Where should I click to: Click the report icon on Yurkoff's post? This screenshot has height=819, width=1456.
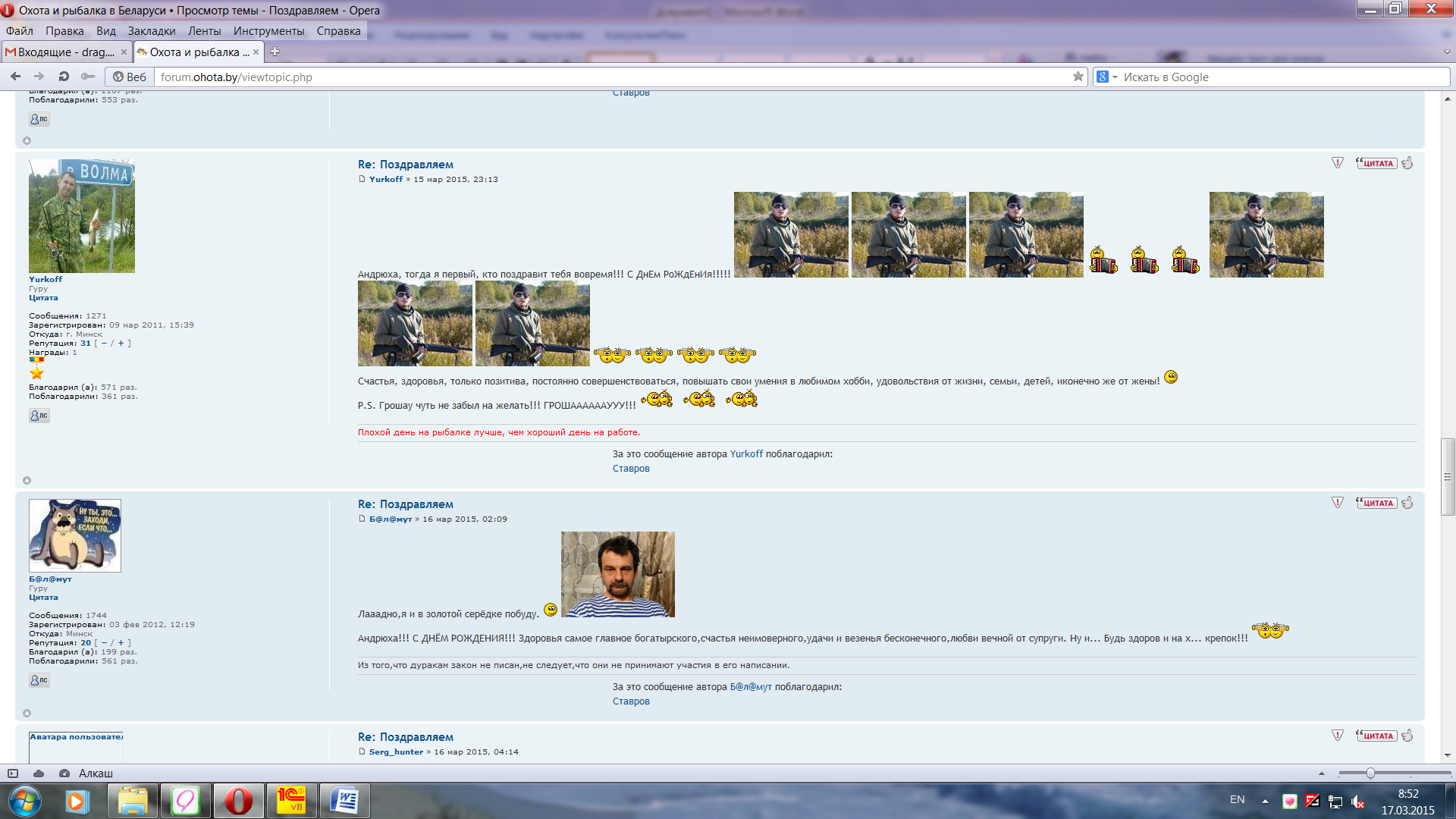click(x=1338, y=163)
